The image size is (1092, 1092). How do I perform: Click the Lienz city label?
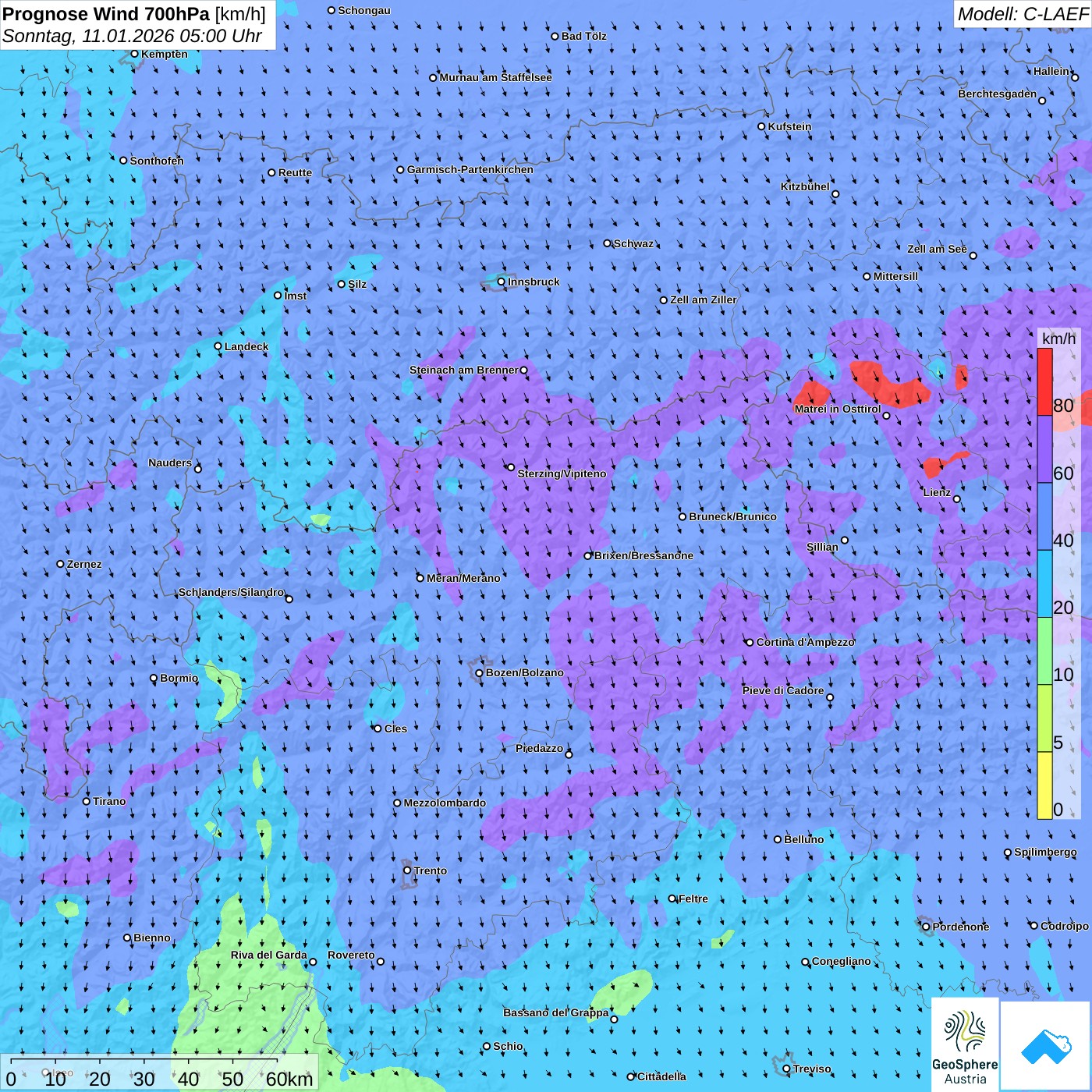pyautogui.click(x=937, y=492)
